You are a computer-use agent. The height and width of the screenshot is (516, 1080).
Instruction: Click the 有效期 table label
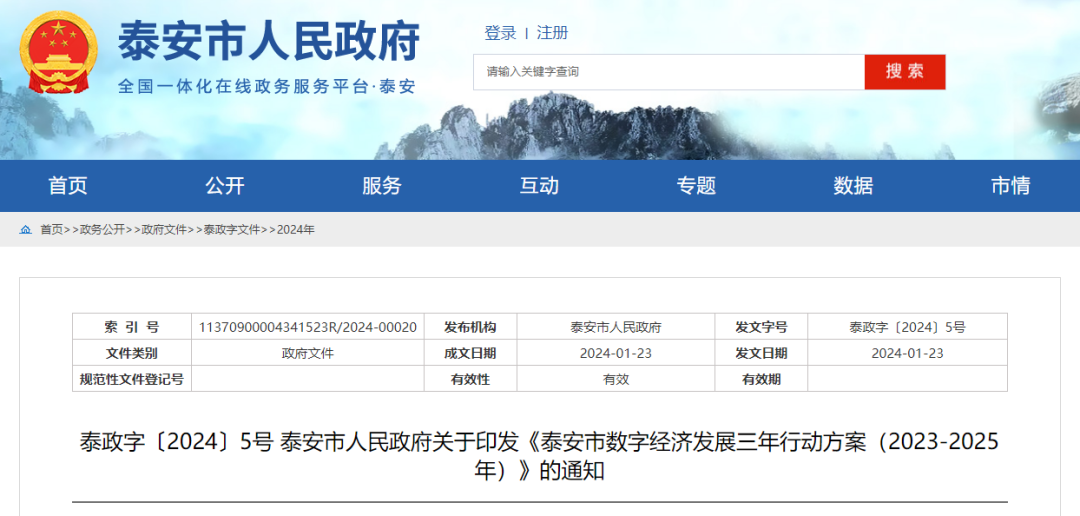[761, 379]
